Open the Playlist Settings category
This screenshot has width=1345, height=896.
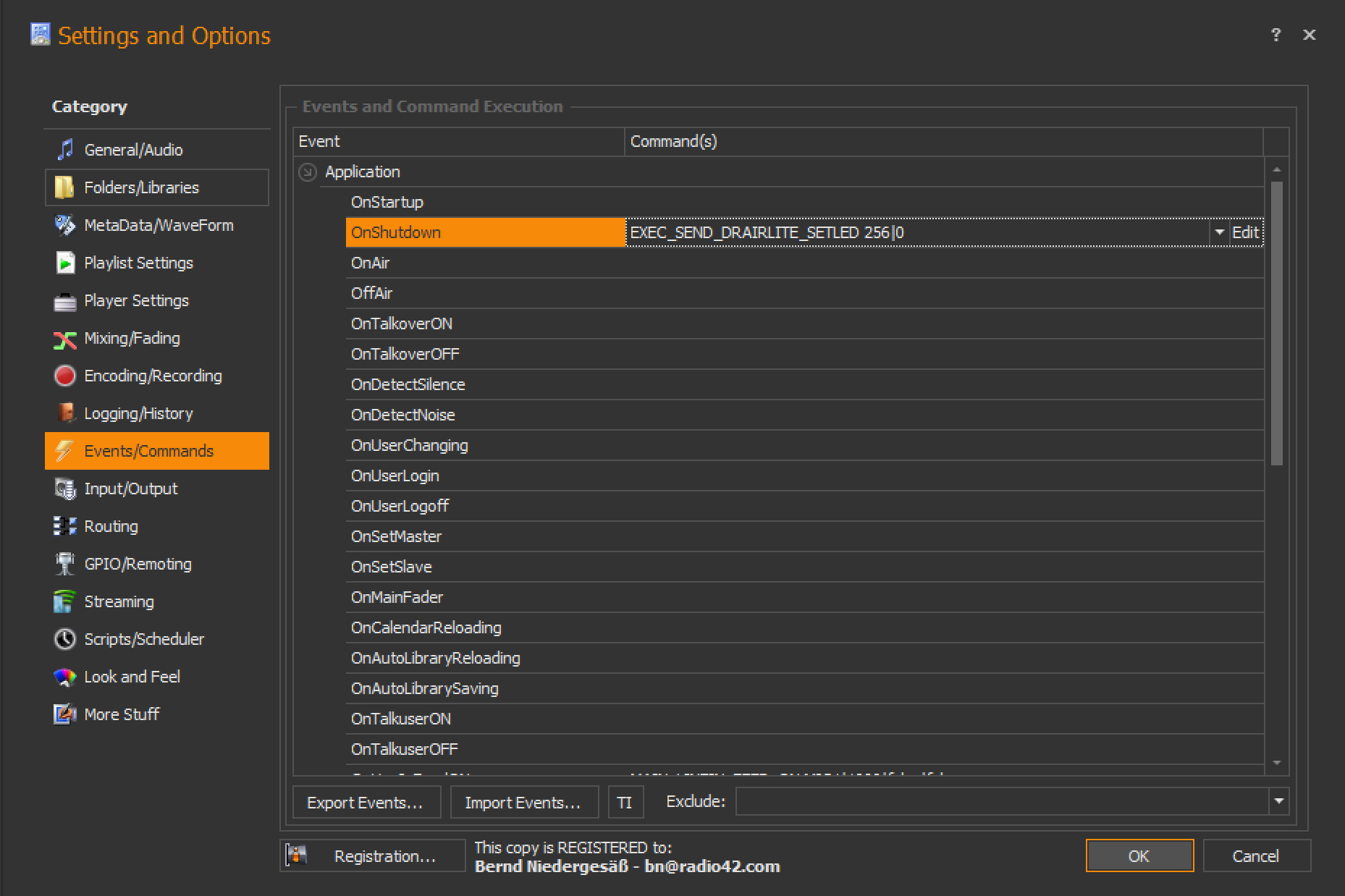(x=138, y=263)
